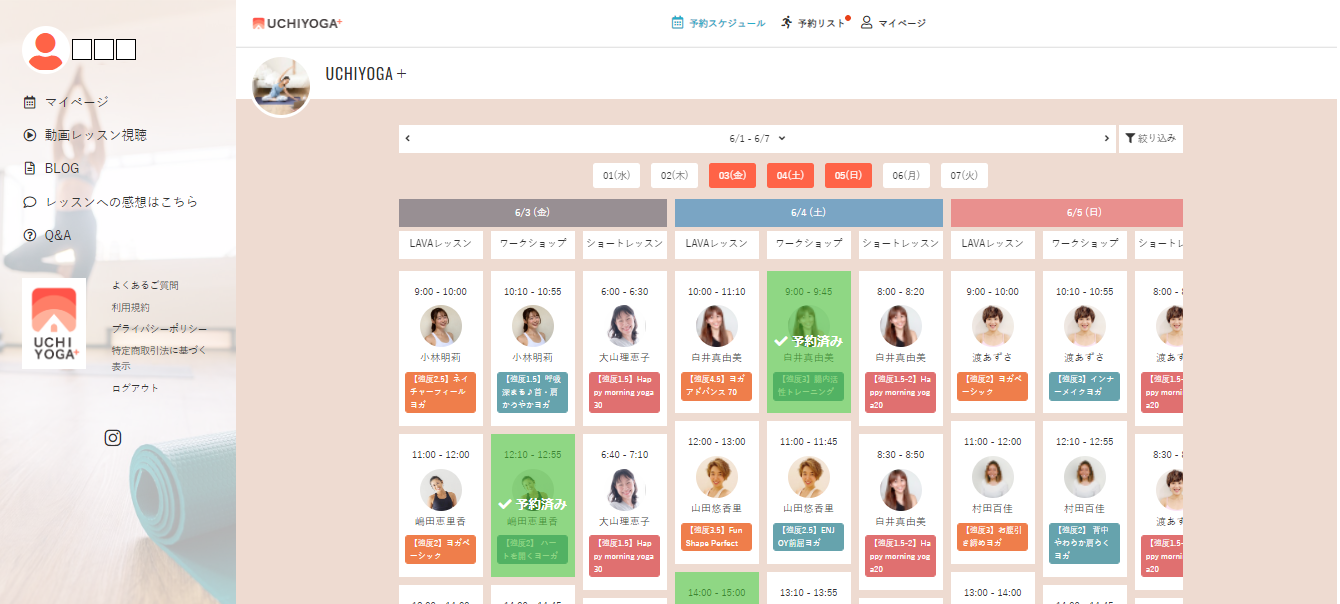Open 特定商取引法に基づく表示 link
Screen dimensions: 1340x604
[x=160, y=358]
